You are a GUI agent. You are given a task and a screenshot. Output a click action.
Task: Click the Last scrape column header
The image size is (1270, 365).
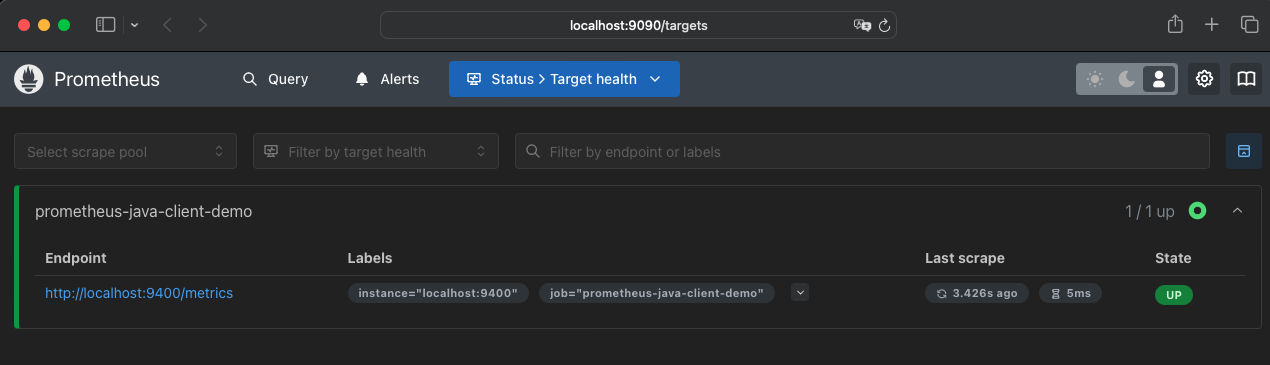coord(965,258)
